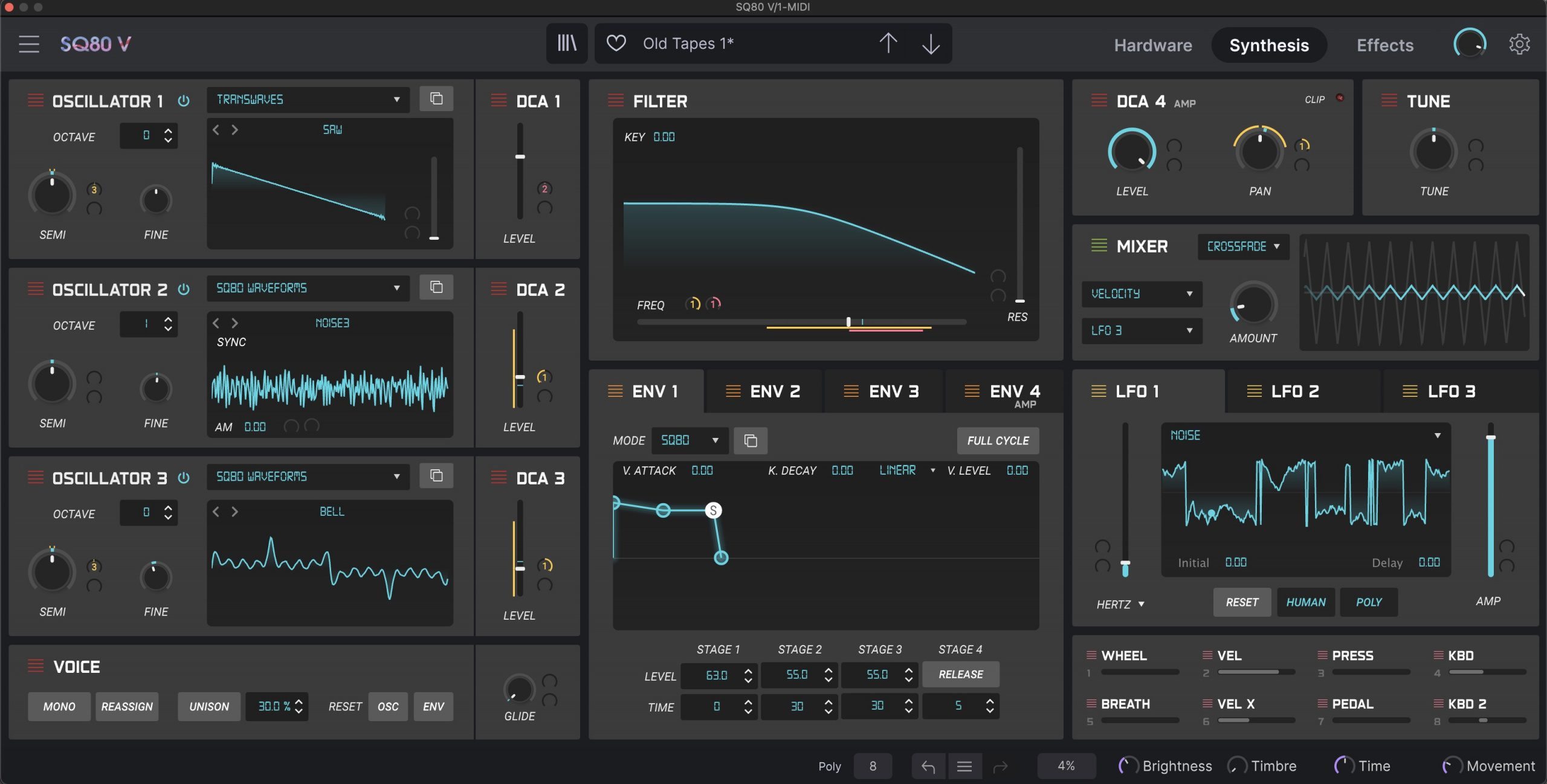Toggle REASSIGN voice option
1547x784 pixels.
pyautogui.click(x=127, y=706)
